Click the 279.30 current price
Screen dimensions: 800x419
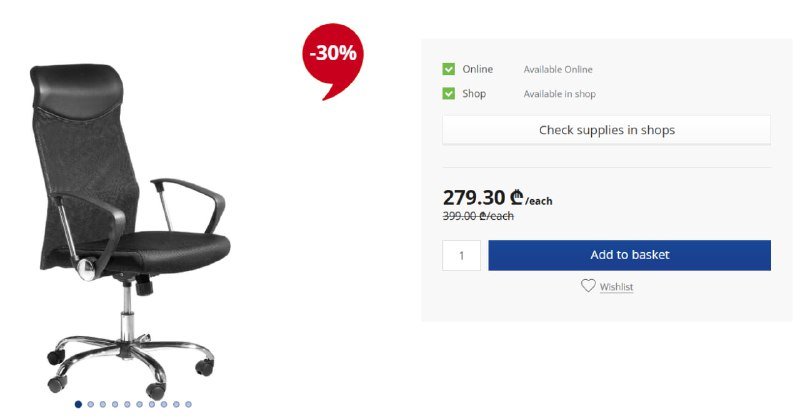[473, 198]
